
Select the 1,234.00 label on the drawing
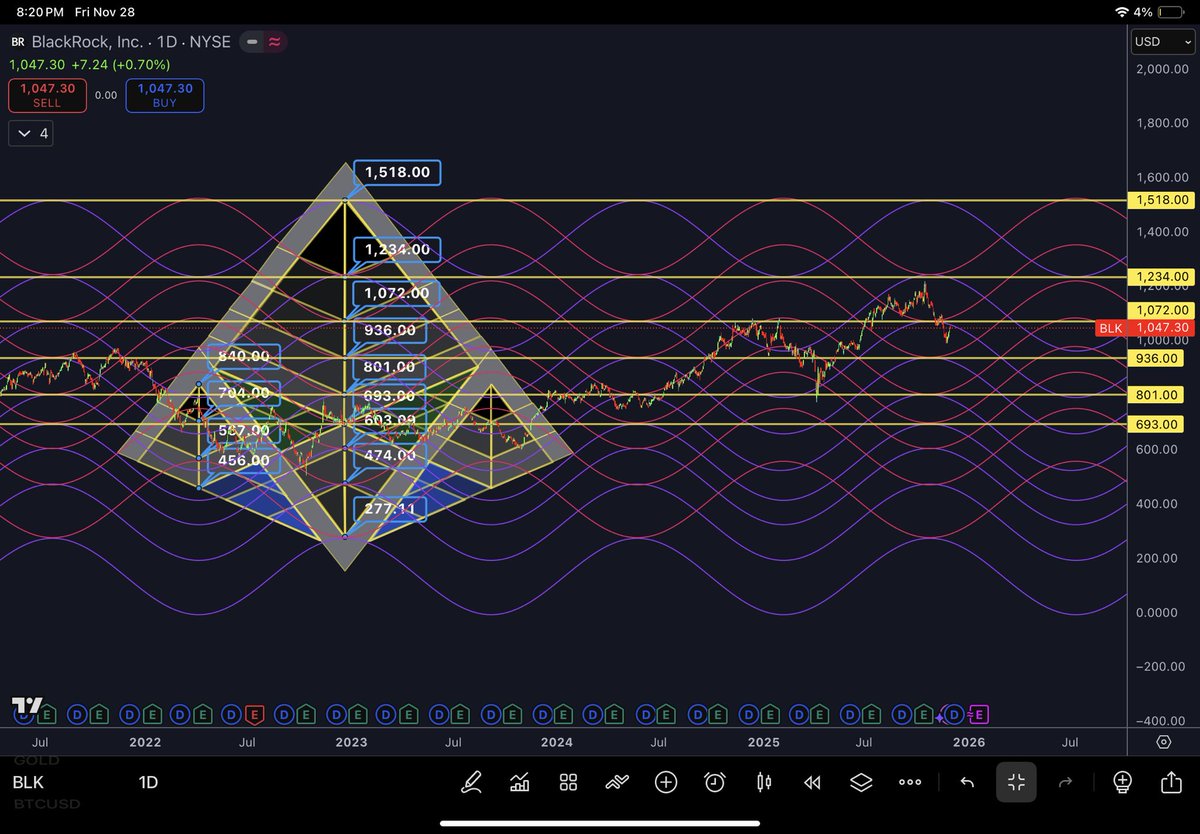[x=397, y=249]
